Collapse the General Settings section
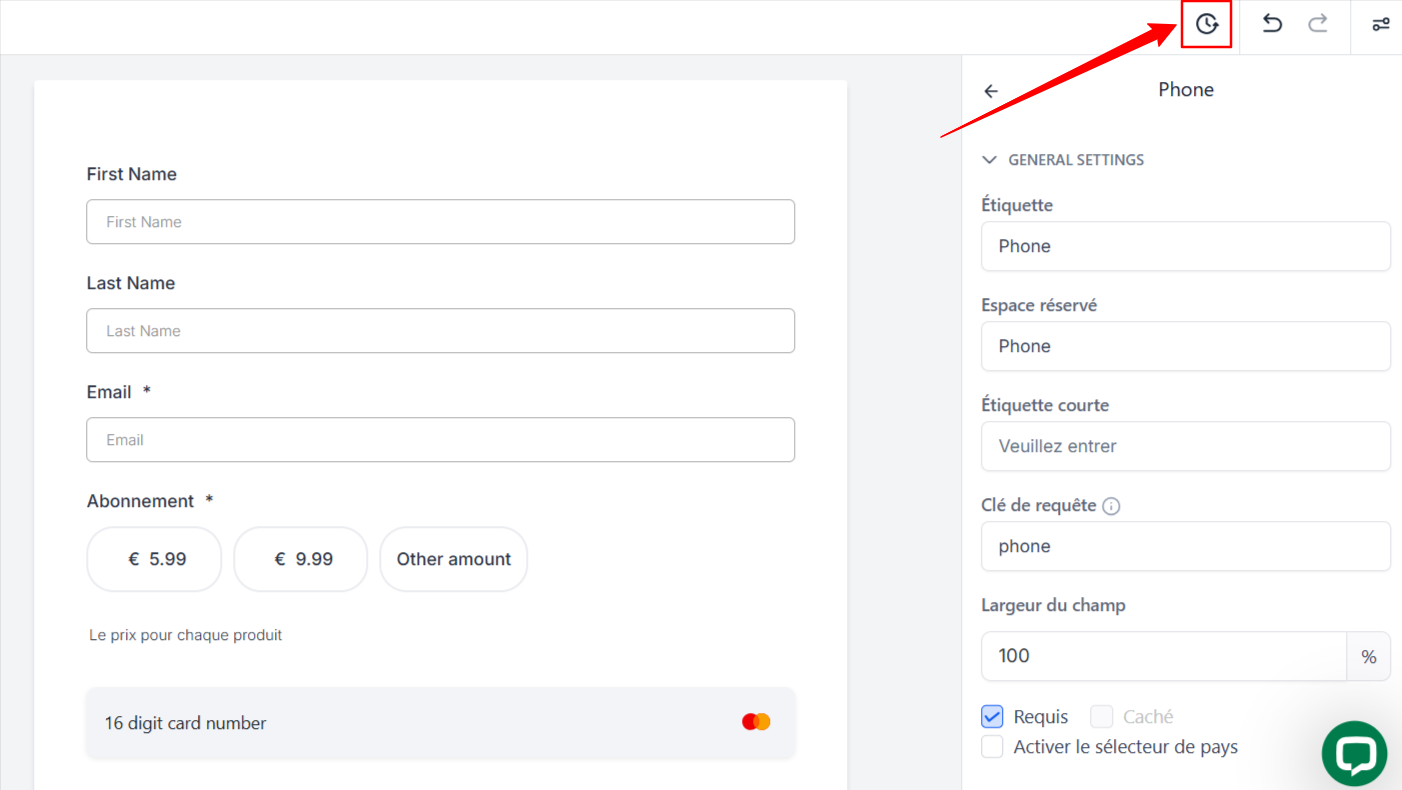The height and width of the screenshot is (790, 1402). point(1063,160)
